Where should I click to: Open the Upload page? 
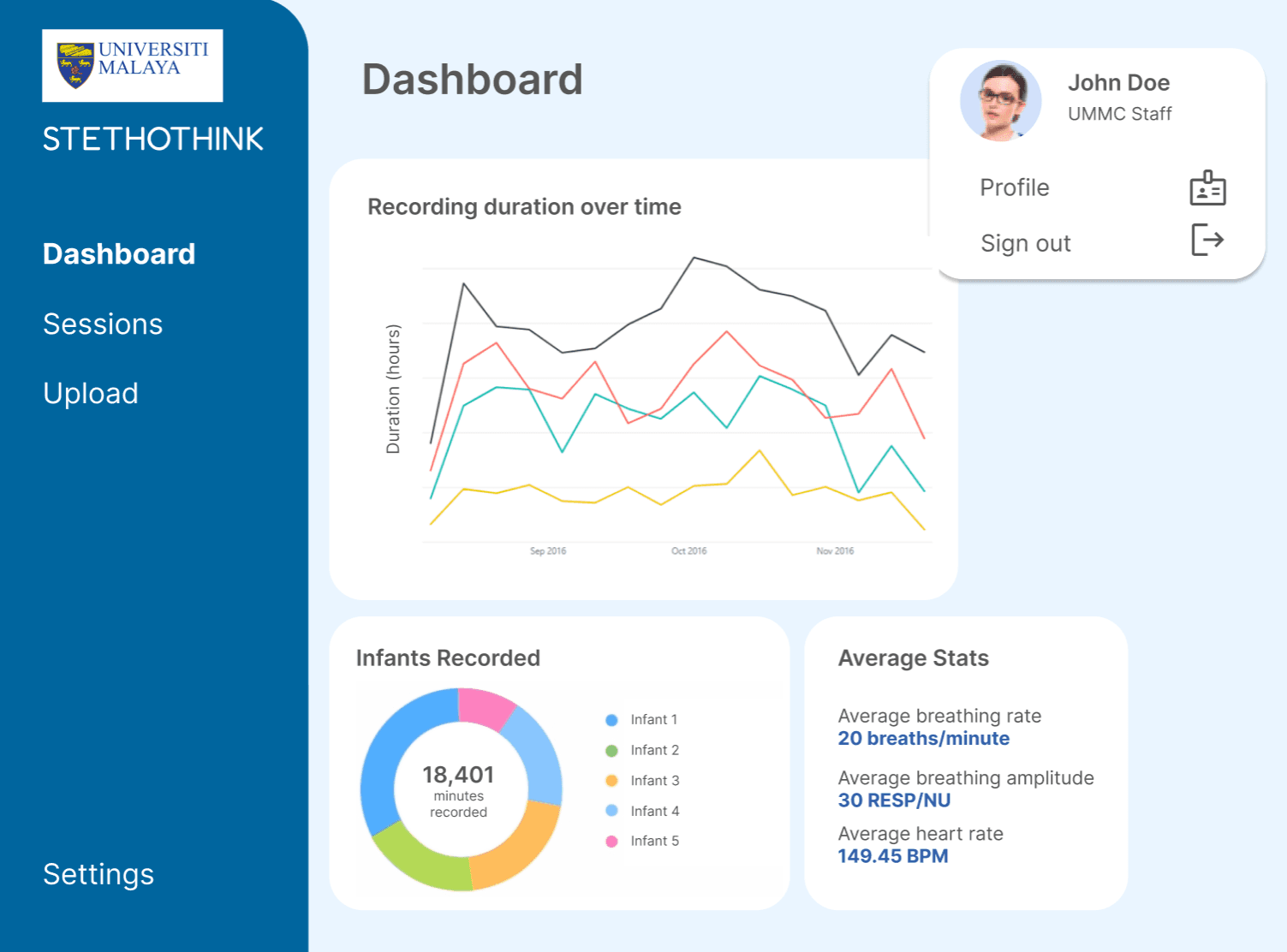pos(91,394)
